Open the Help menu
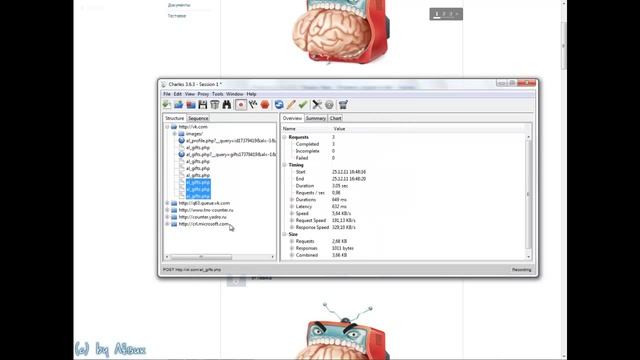This screenshot has width=640, height=360. point(251,94)
